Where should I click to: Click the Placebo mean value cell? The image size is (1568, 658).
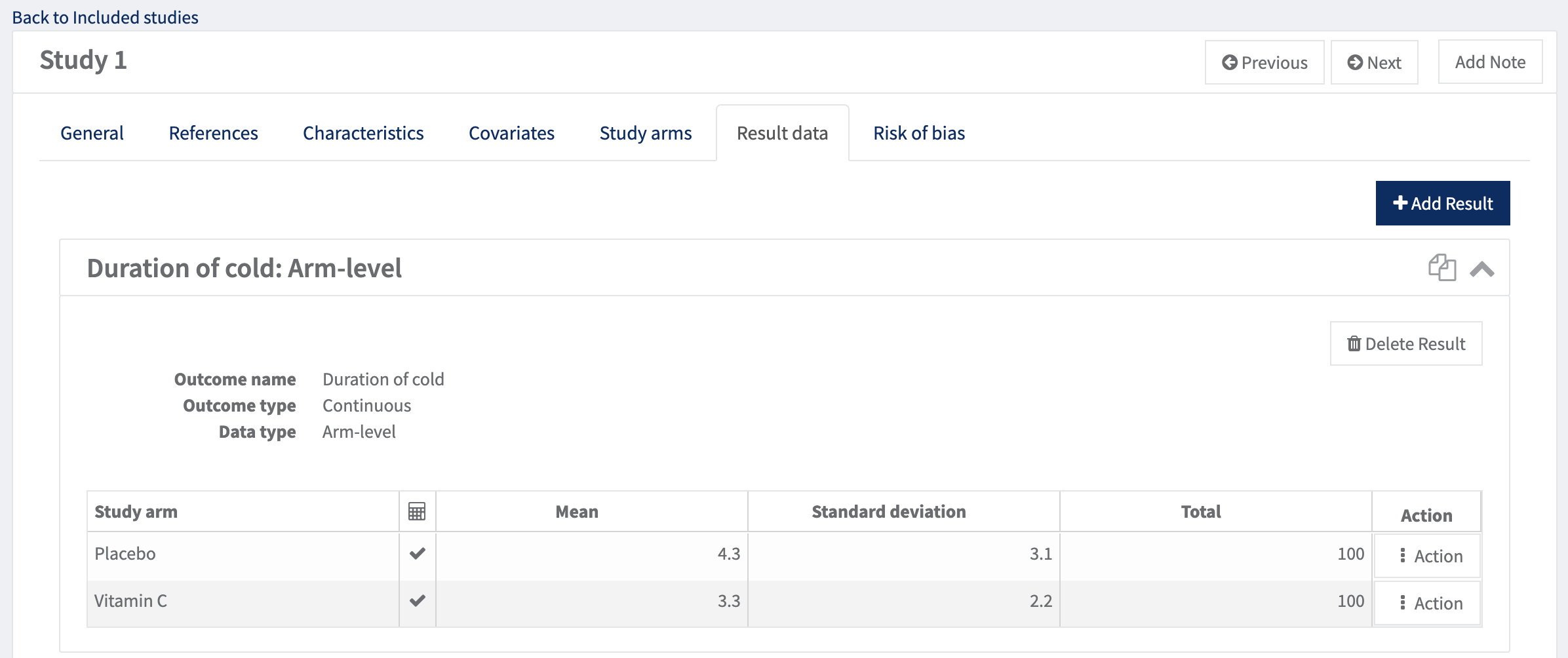(592, 554)
